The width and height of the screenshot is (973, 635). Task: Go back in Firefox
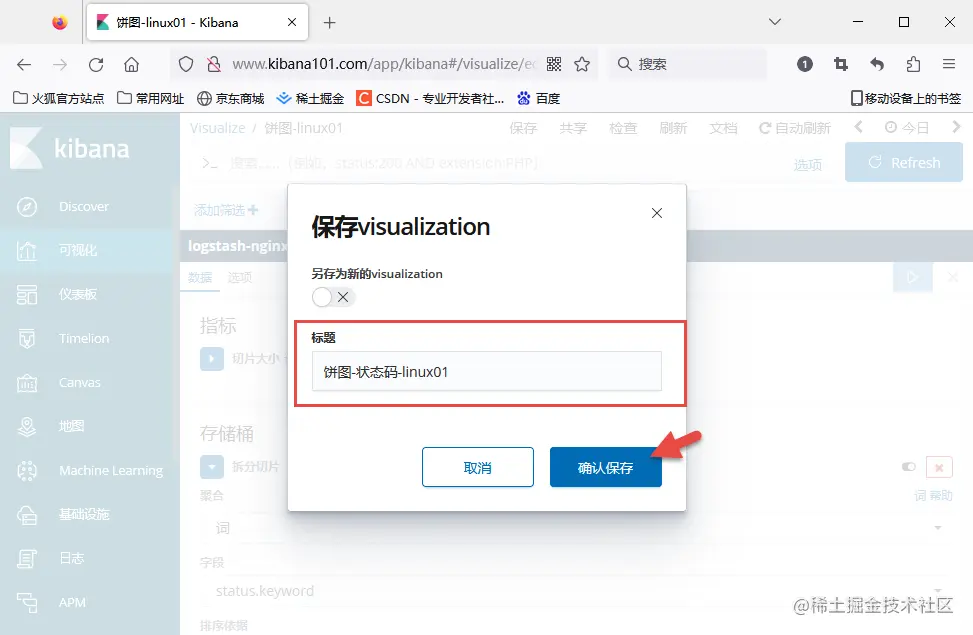click(x=24, y=64)
